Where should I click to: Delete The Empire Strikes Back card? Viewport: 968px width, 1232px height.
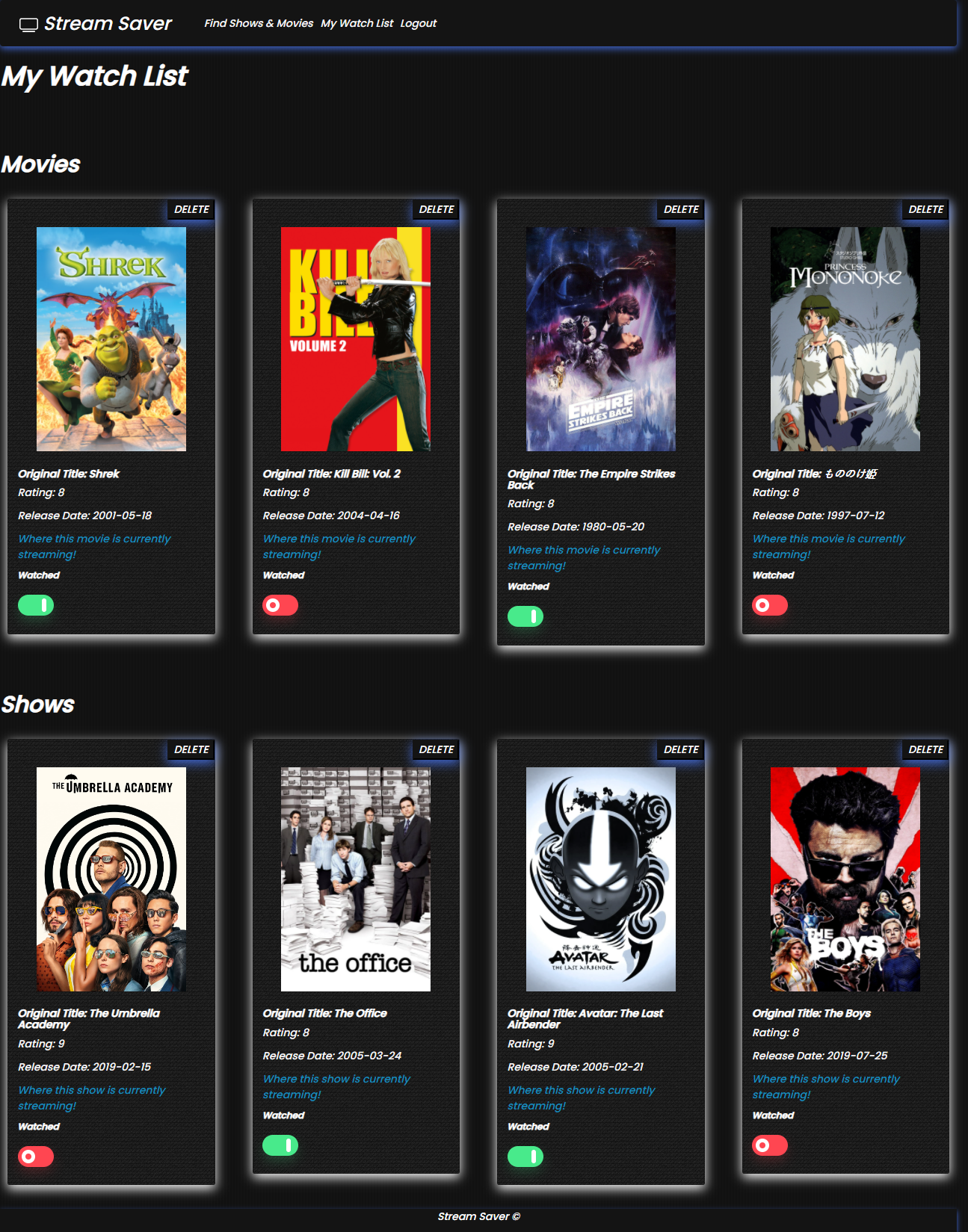681,209
